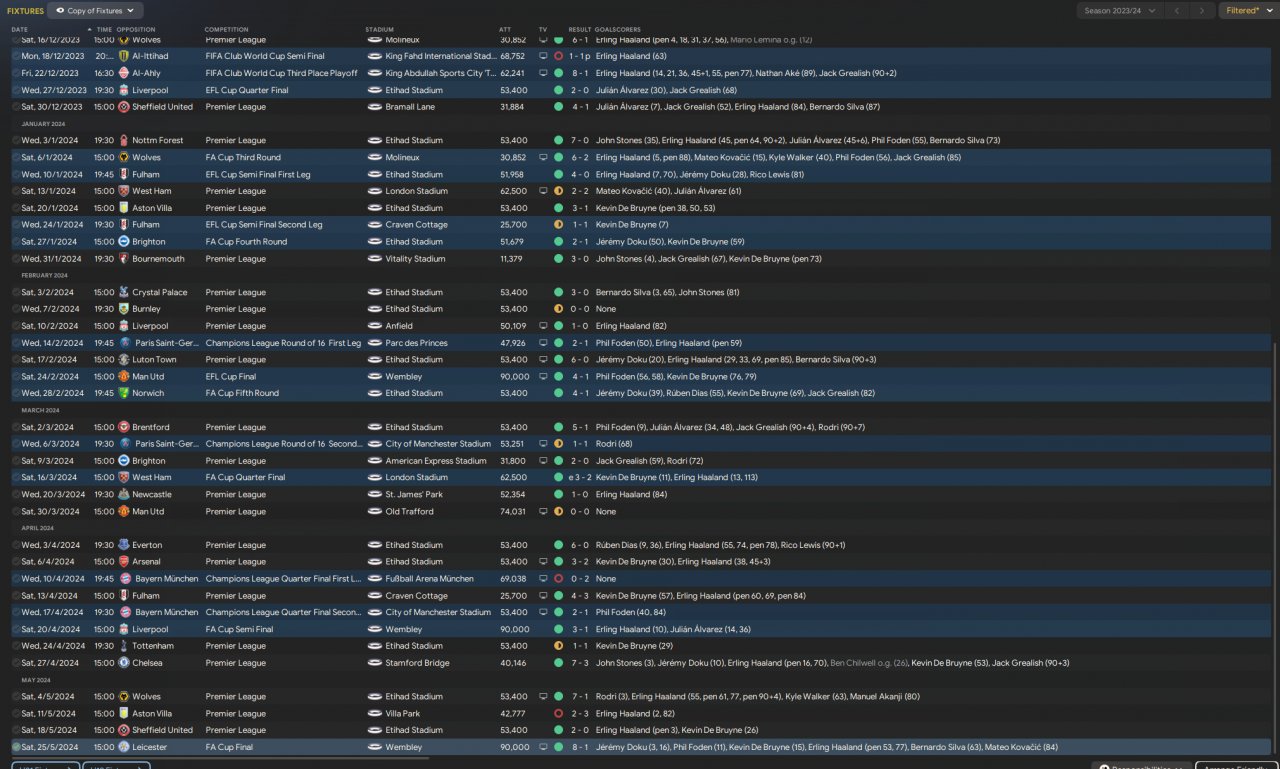Tick the selector circle for Sat, 27/4/2024

(x=16, y=663)
